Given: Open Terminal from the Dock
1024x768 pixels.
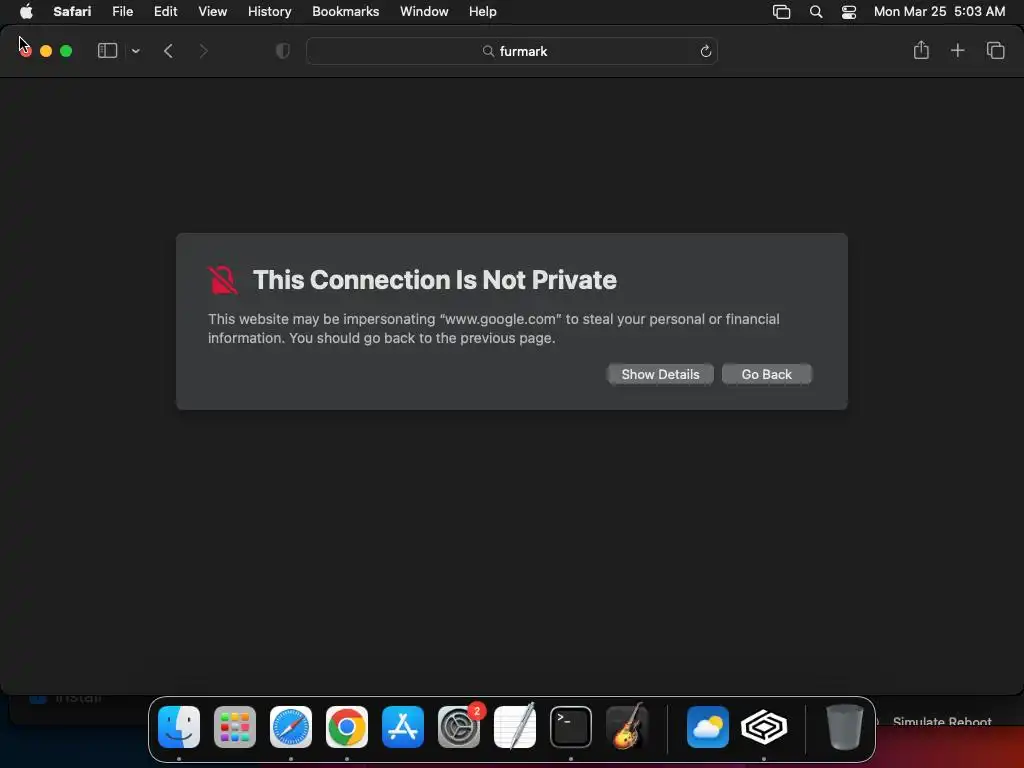Looking at the screenshot, I should click(x=571, y=726).
